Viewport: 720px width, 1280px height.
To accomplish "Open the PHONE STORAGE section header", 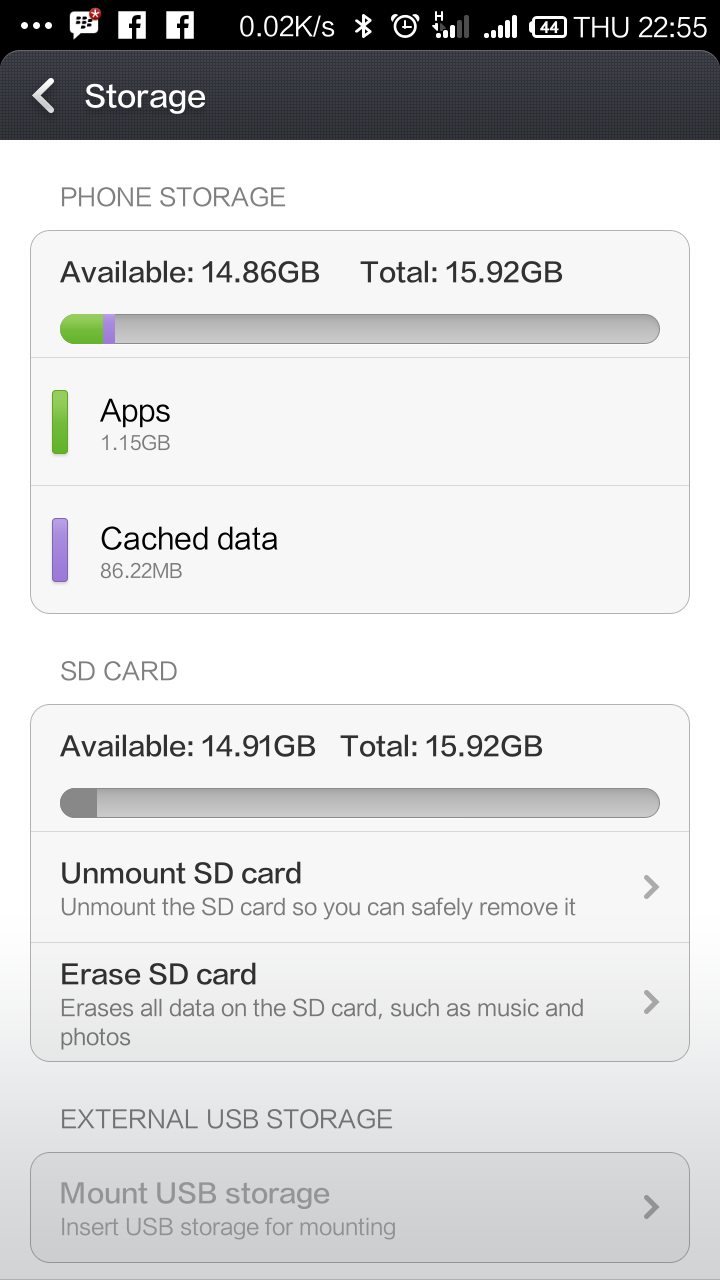I will (x=172, y=197).
